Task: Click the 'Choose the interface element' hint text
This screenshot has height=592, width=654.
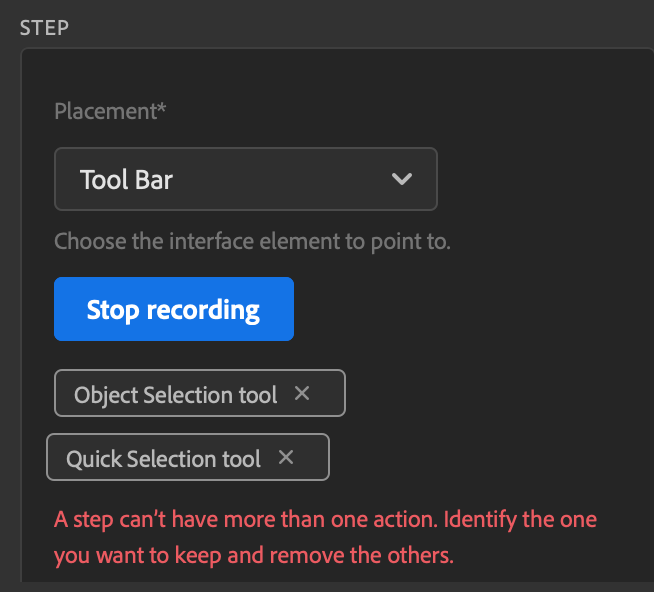Action: tap(252, 242)
